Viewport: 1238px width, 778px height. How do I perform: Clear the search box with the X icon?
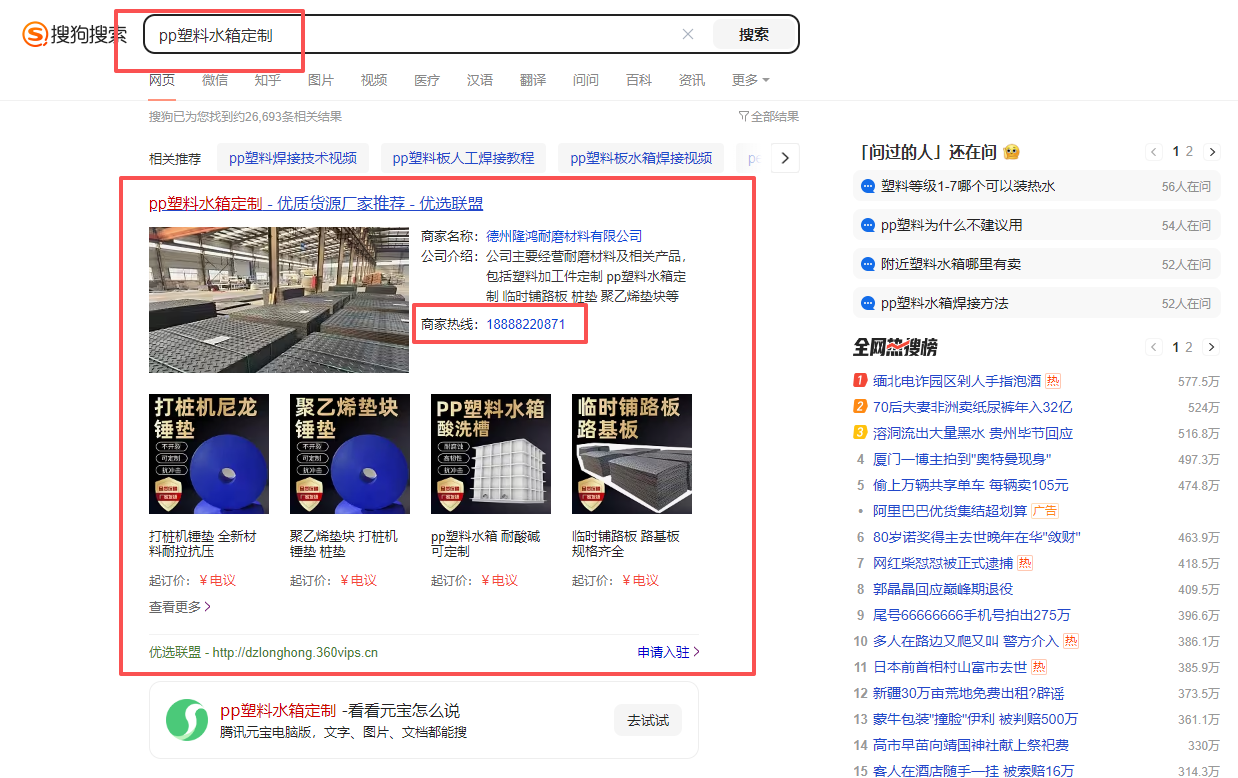pos(688,34)
